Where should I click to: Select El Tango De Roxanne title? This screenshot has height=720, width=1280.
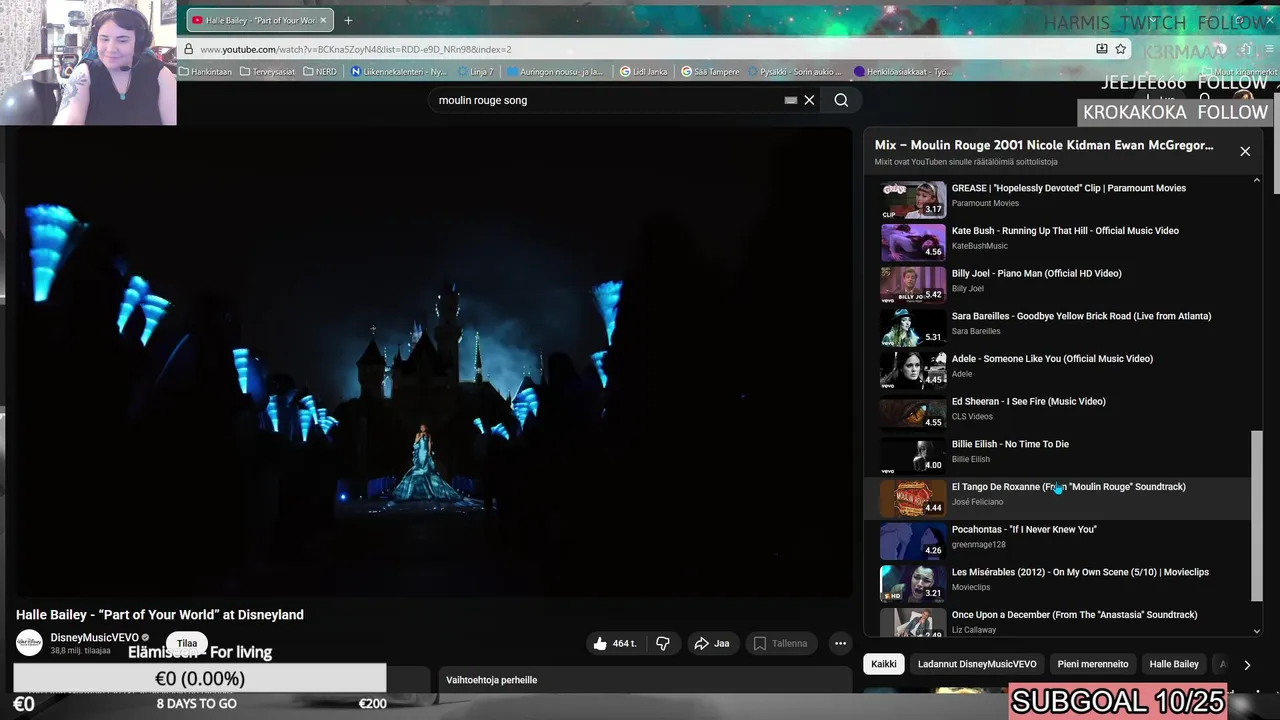coord(1068,487)
